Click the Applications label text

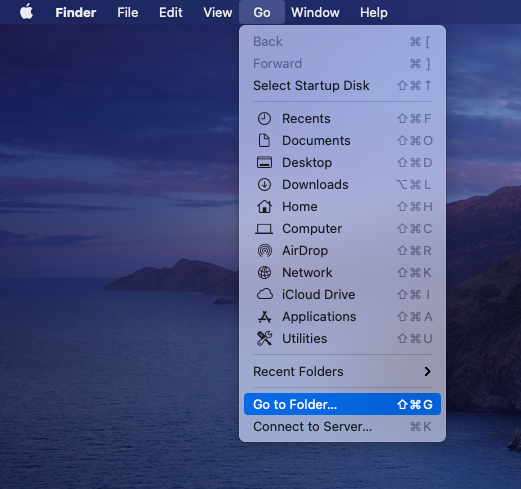[319, 317]
